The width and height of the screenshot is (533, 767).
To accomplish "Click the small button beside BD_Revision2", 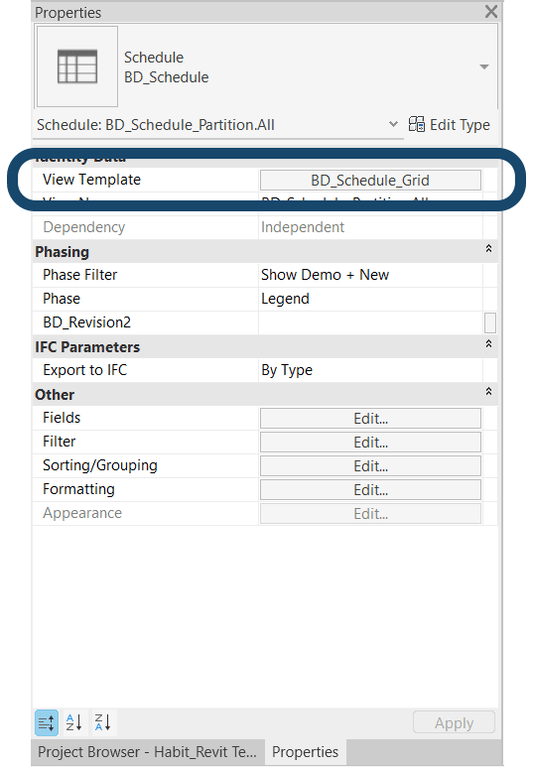I will 490,323.
